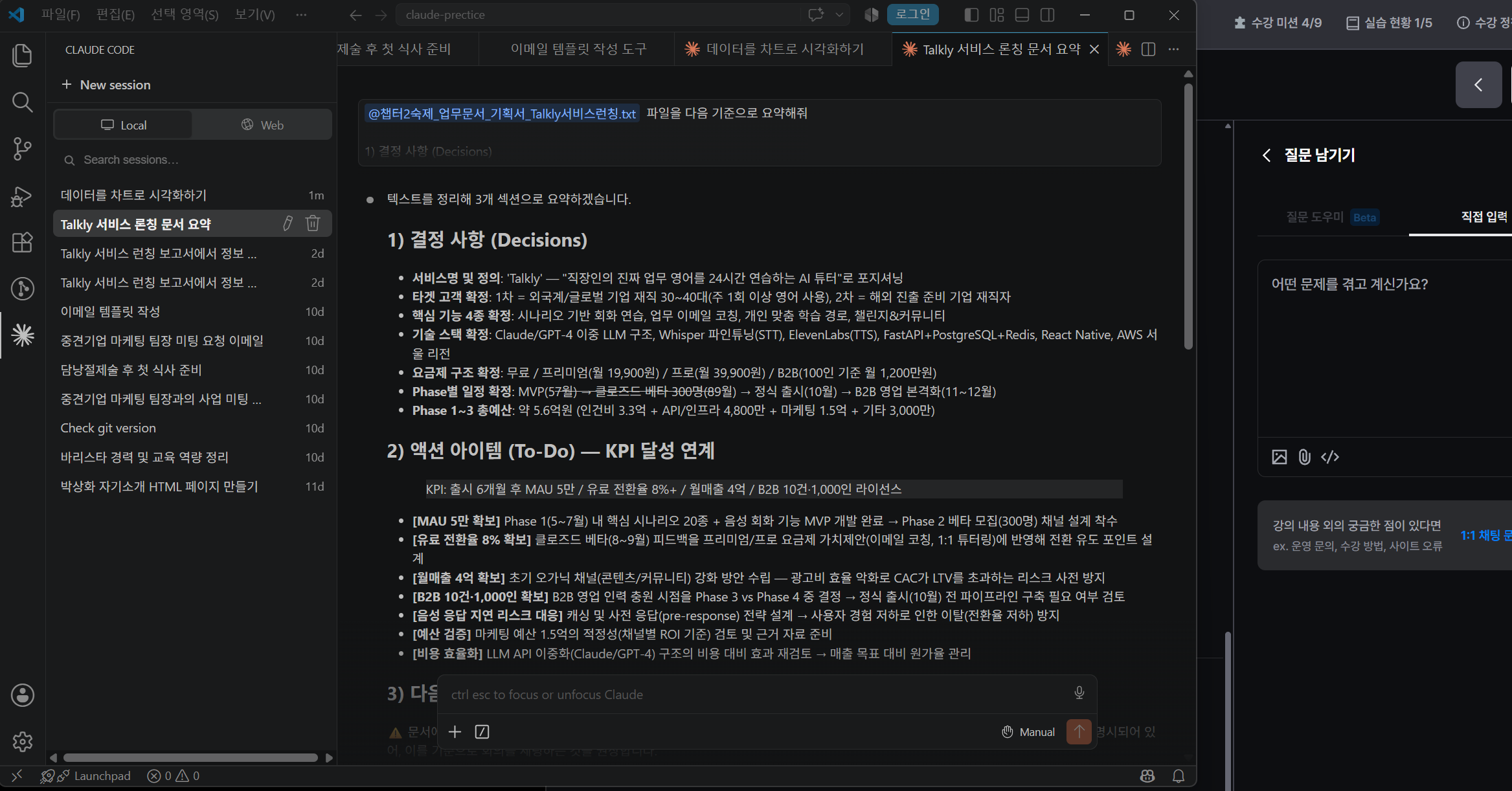Open the remote window indicator
The image size is (1512, 791).
[17, 775]
